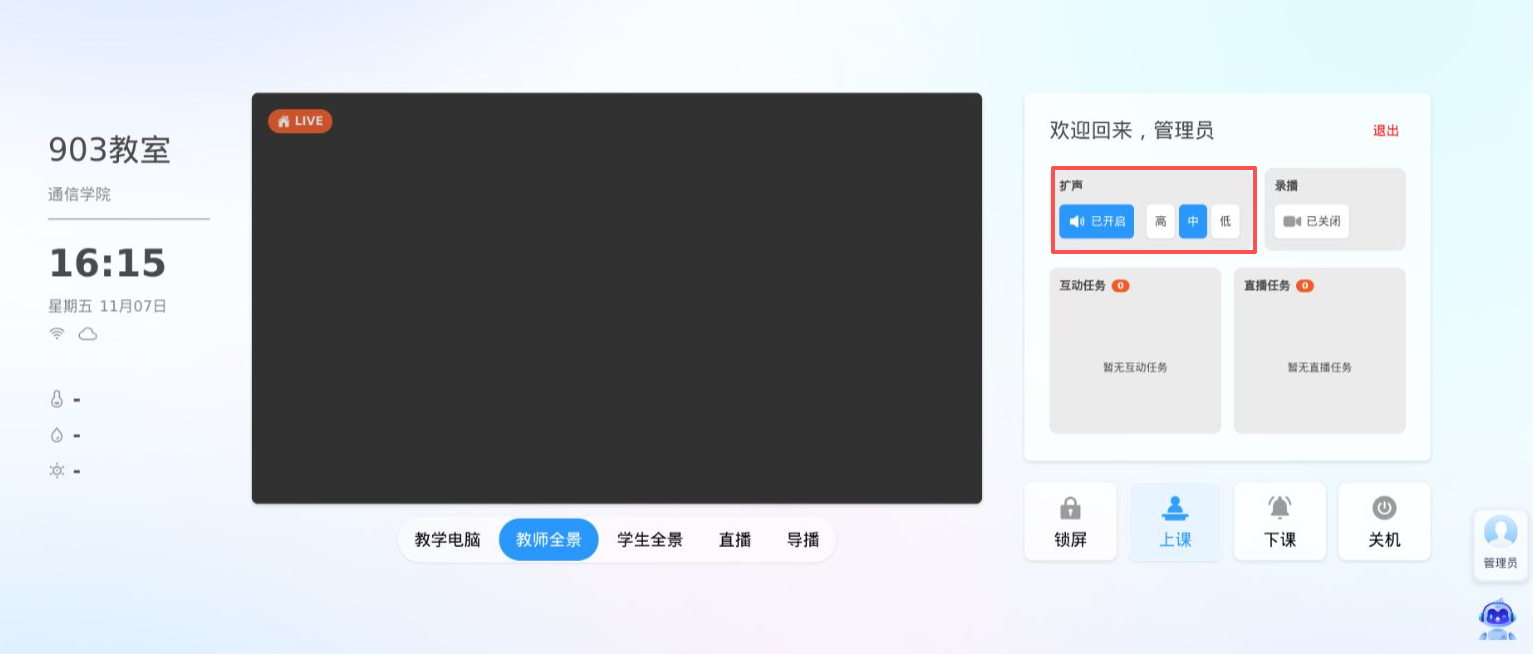Toggle the 录播 已关闭 recording switch
The image size is (1533, 654).
click(x=1311, y=221)
